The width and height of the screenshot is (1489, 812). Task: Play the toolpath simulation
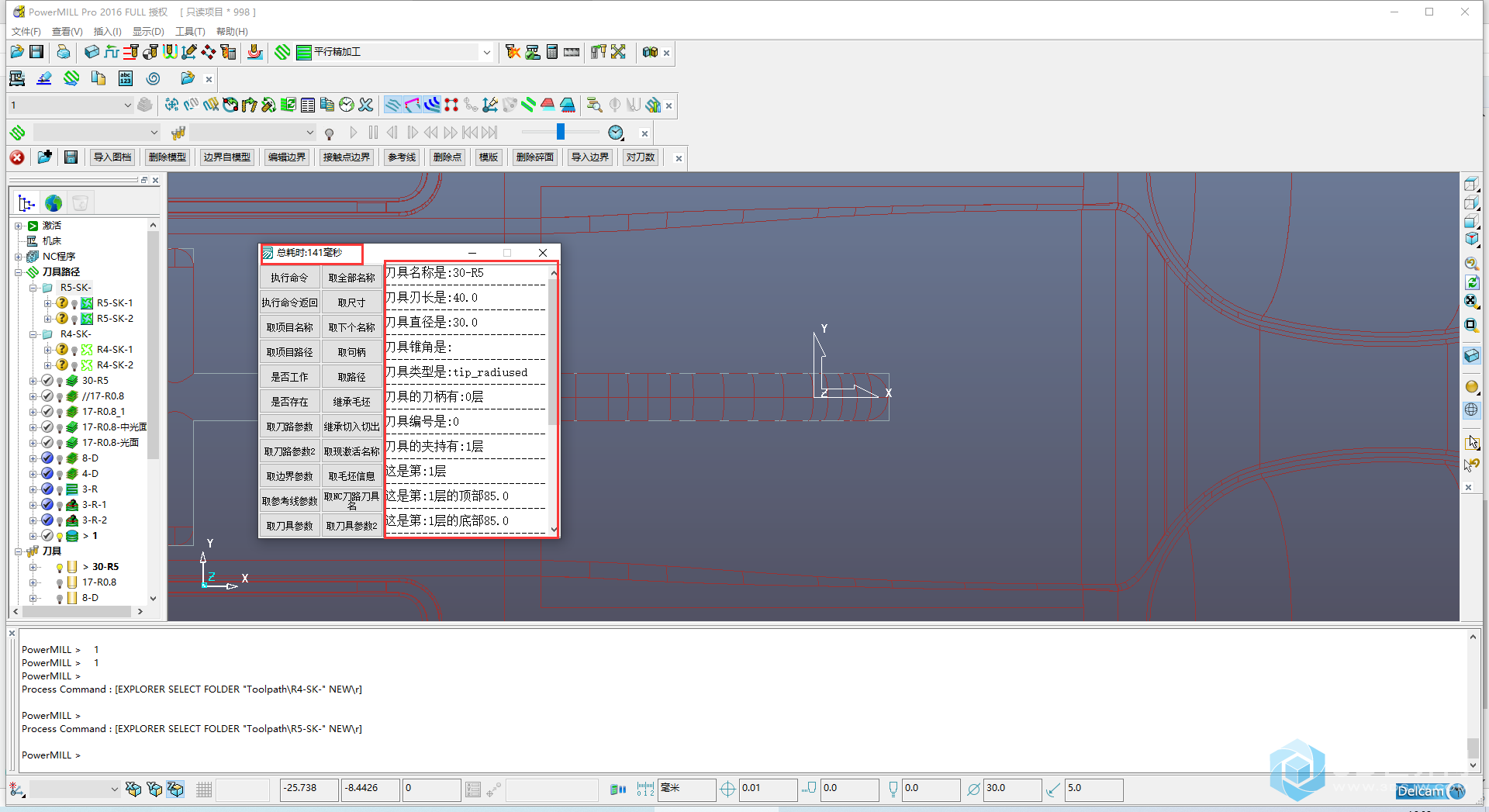tap(354, 133)
